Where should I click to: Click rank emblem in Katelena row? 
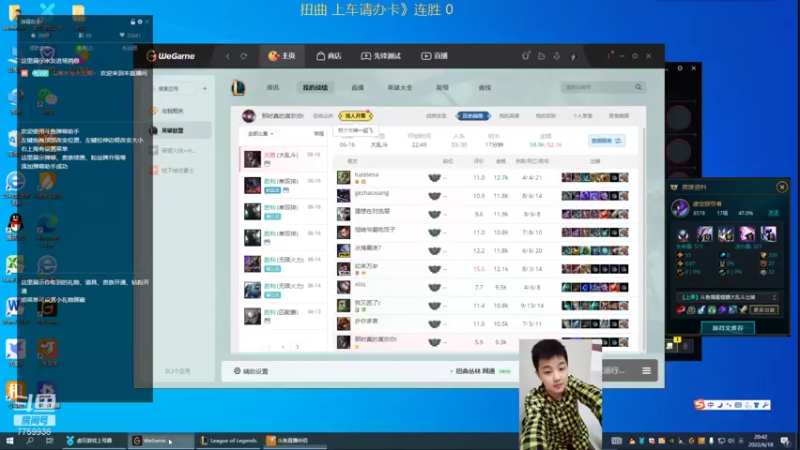click(434, 178)
